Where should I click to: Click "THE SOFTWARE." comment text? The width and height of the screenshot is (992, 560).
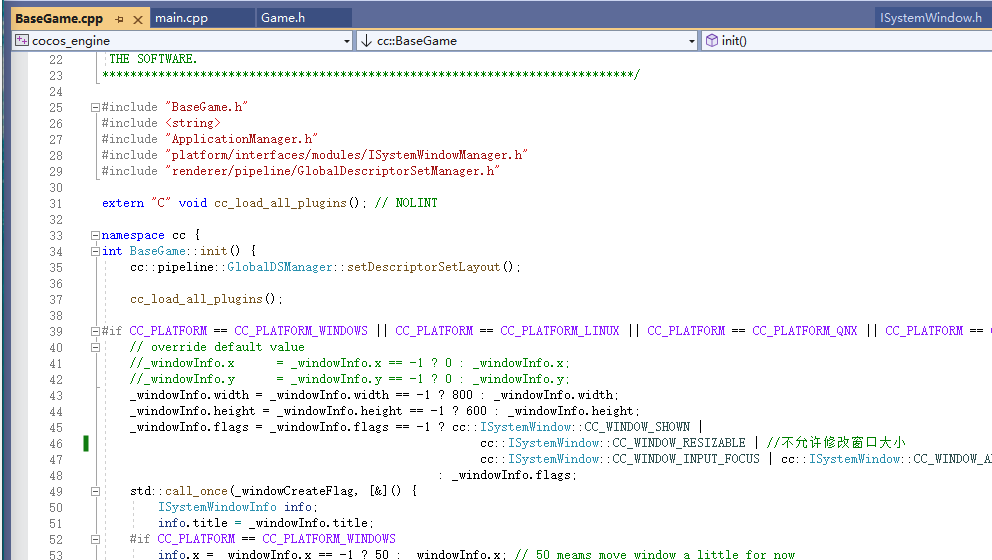pyautogui.click(x=153, y=59)
